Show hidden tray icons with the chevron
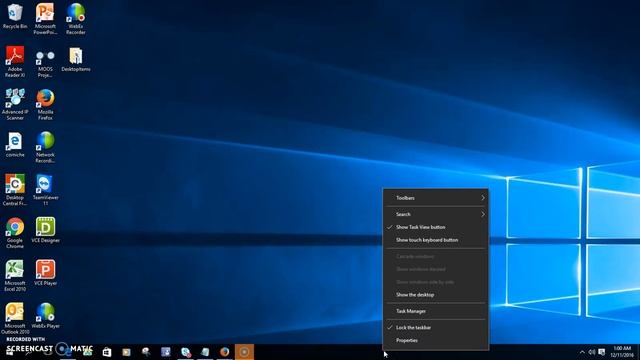 tap(582, 352)
